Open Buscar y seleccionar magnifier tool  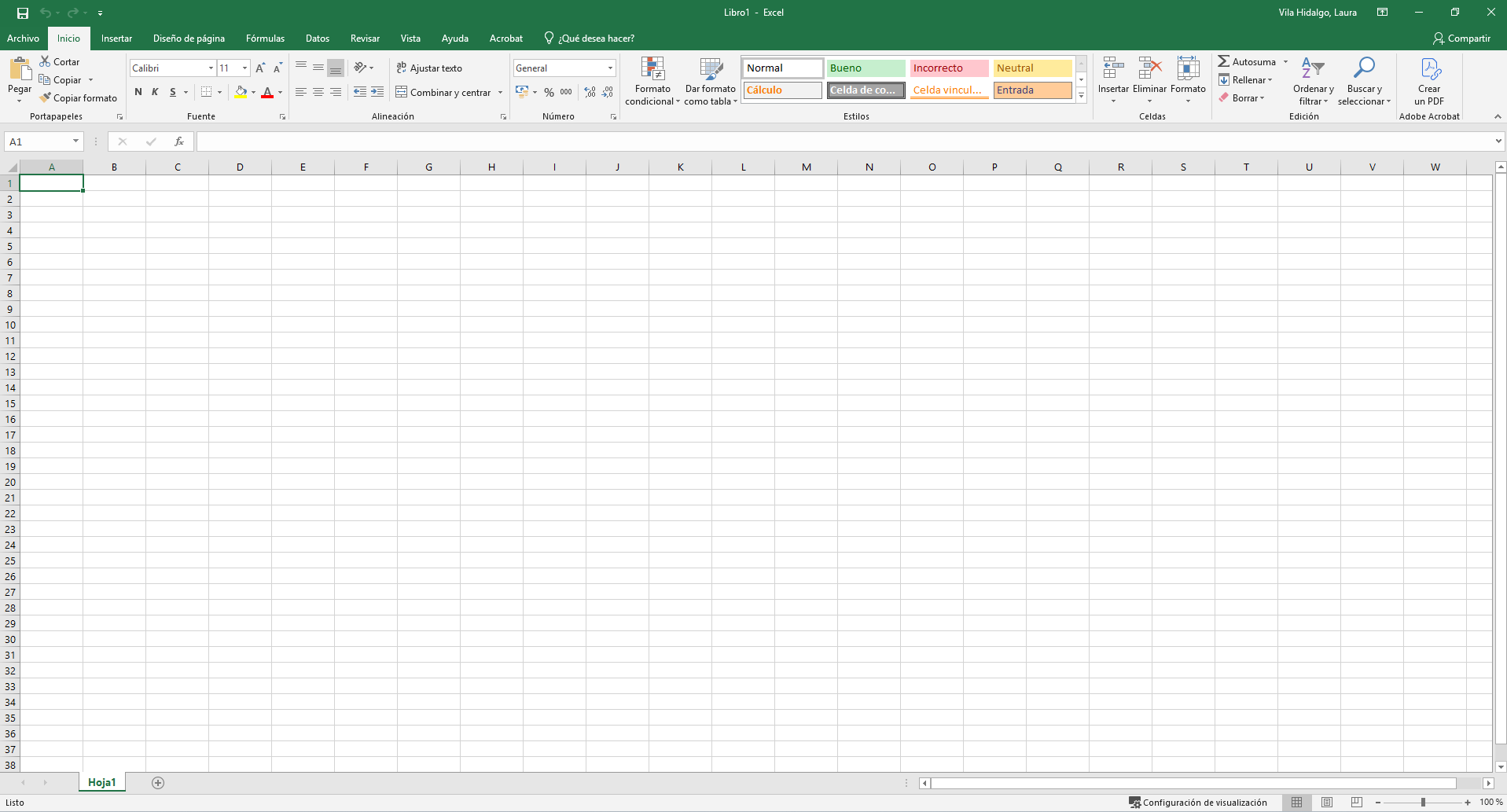click(x=1364, y=69)
